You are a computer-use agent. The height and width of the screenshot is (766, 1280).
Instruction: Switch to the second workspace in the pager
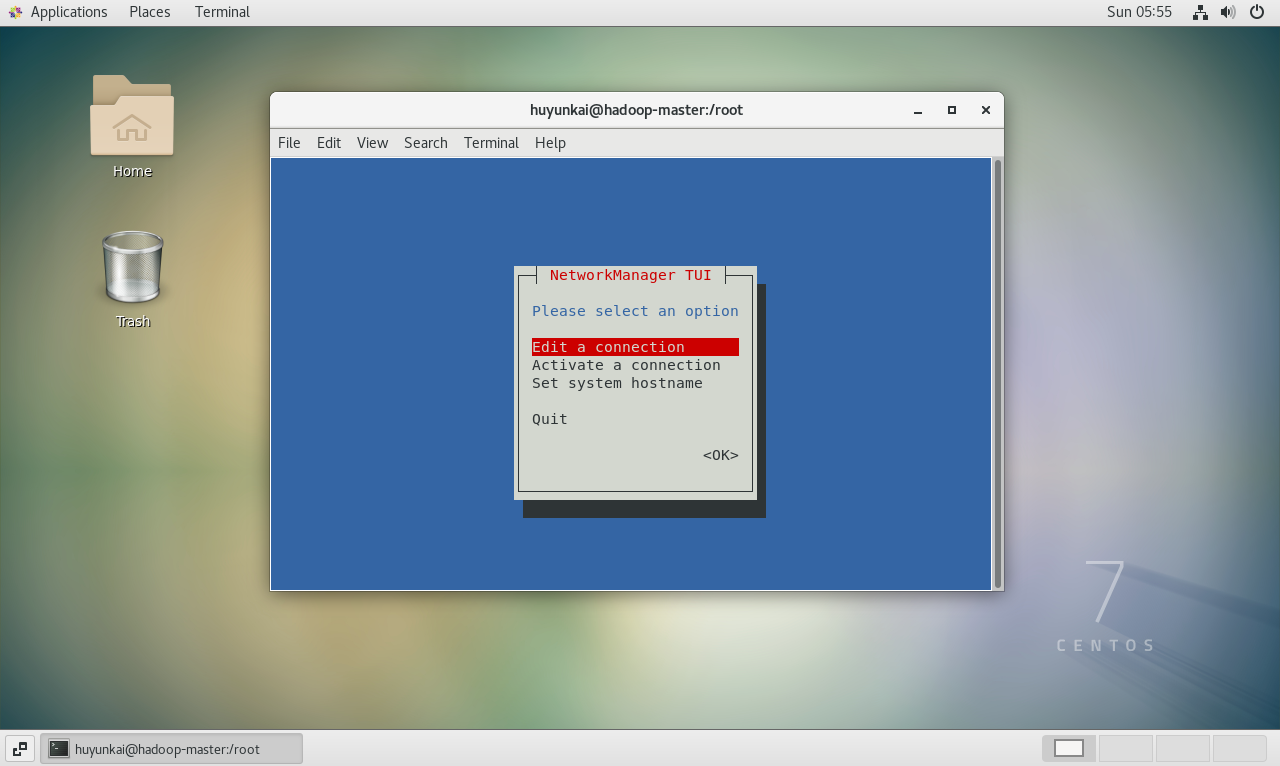pos(1126,748)
